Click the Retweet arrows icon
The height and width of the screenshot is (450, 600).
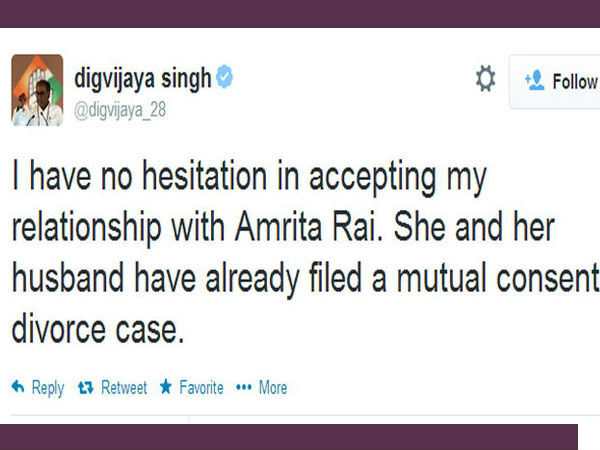[86, 387]
